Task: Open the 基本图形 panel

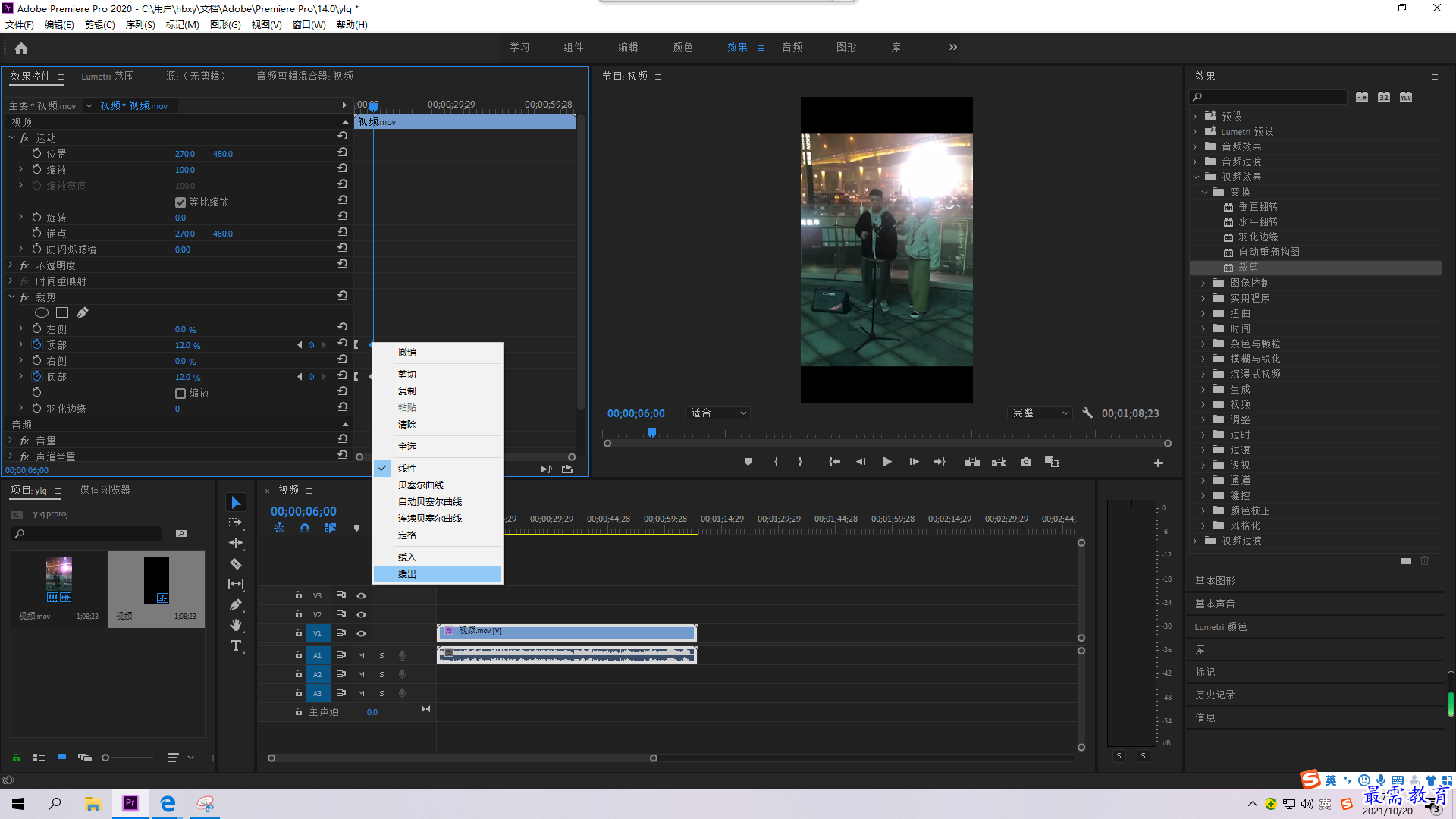Action: (1215, 581)
